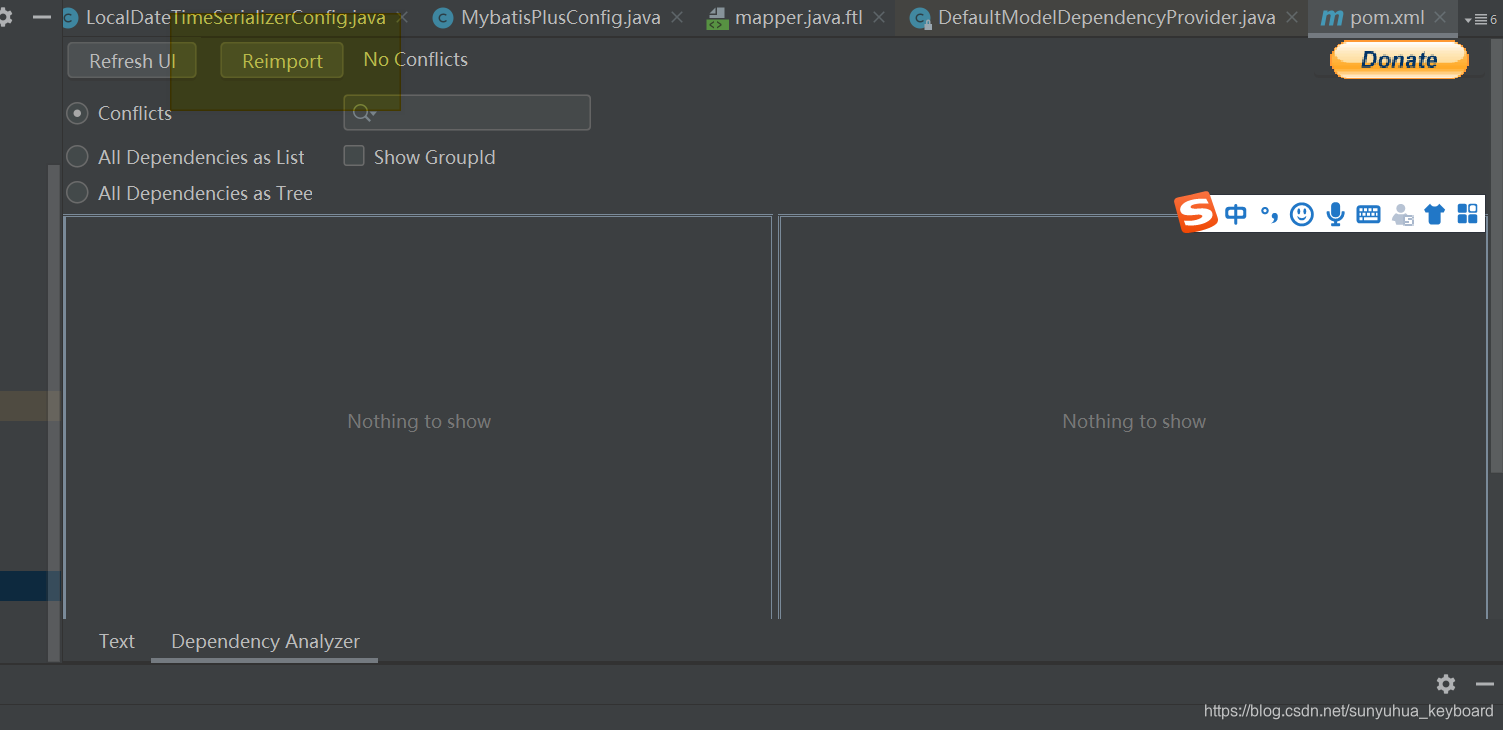Select the Conflicts radio button
1503x730 pixels.
[77, 113]
